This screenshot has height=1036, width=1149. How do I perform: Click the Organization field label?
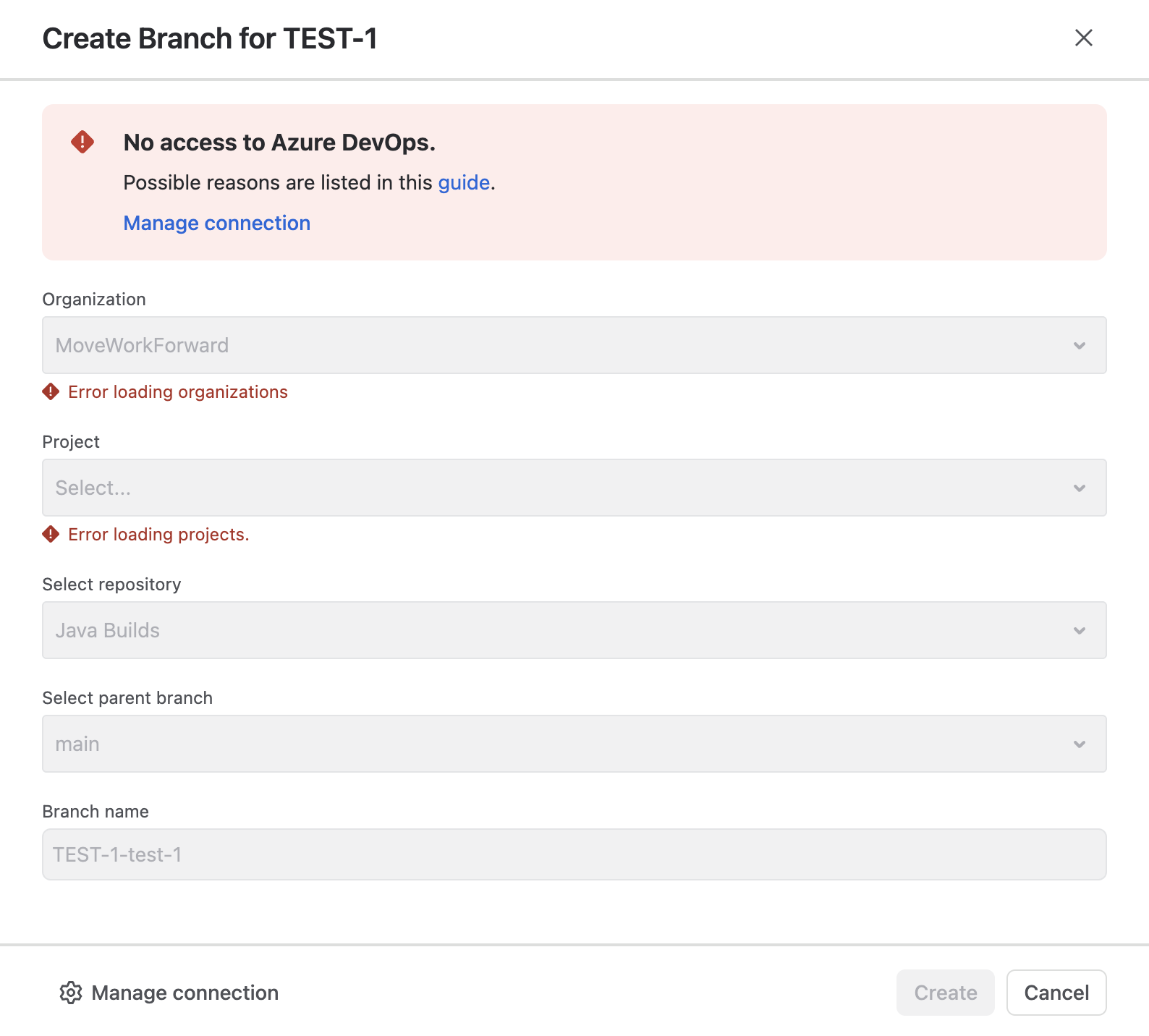94,300
